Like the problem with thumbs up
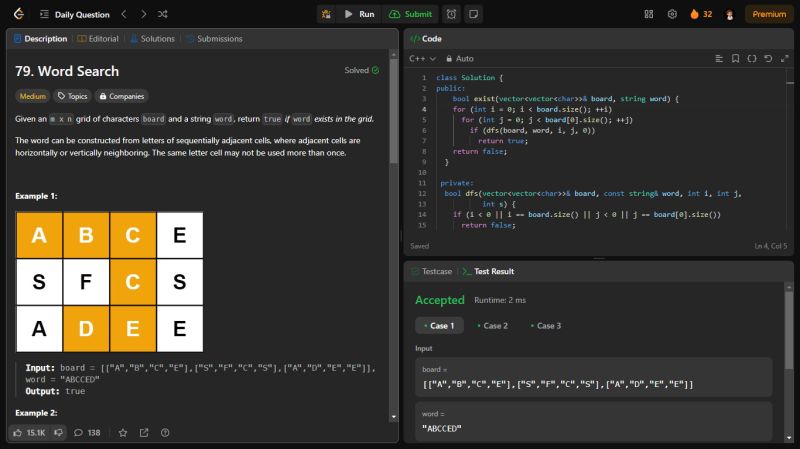 [x=19, y=433]
